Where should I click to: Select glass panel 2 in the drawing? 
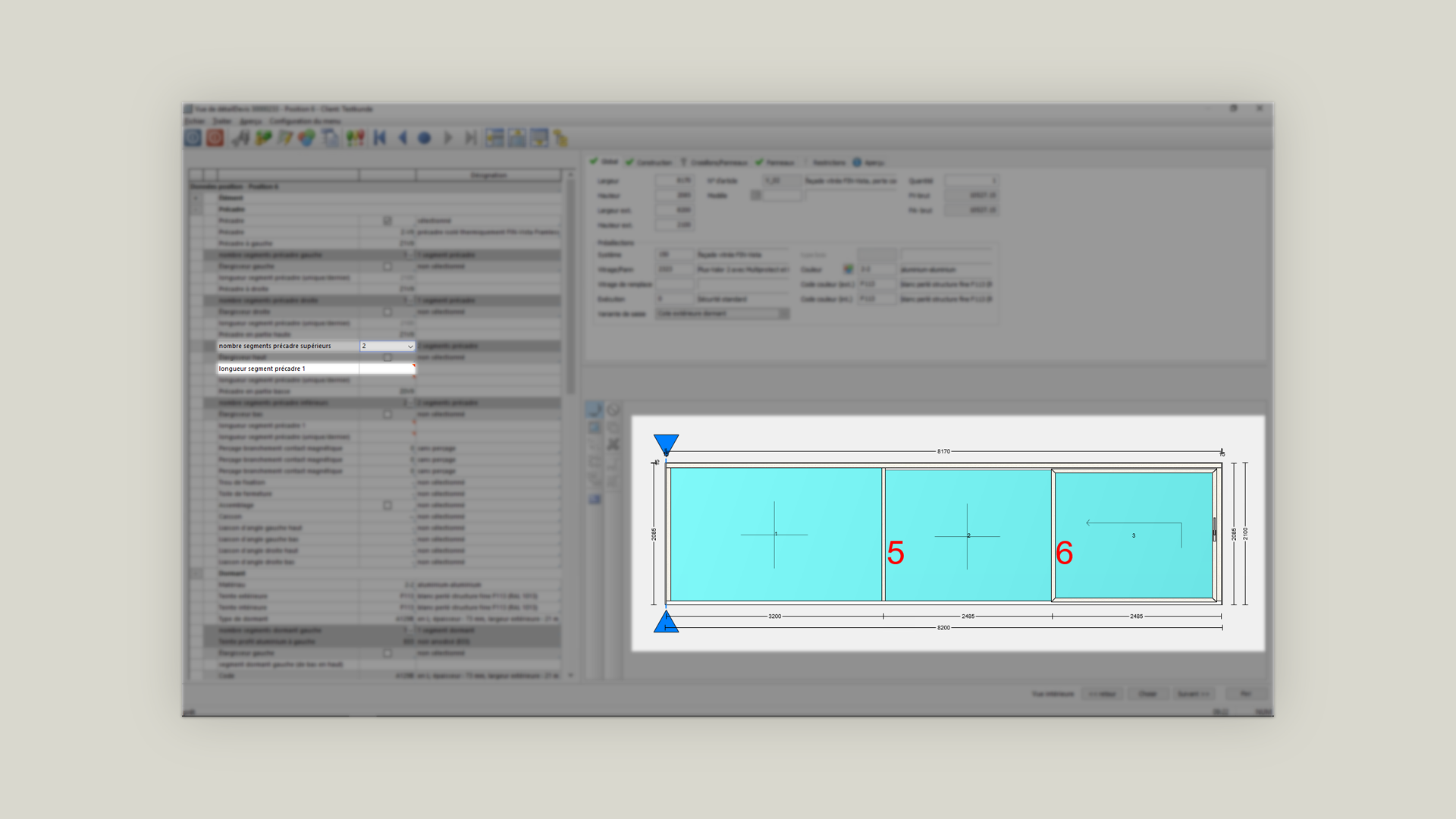(x=968, y=535)
